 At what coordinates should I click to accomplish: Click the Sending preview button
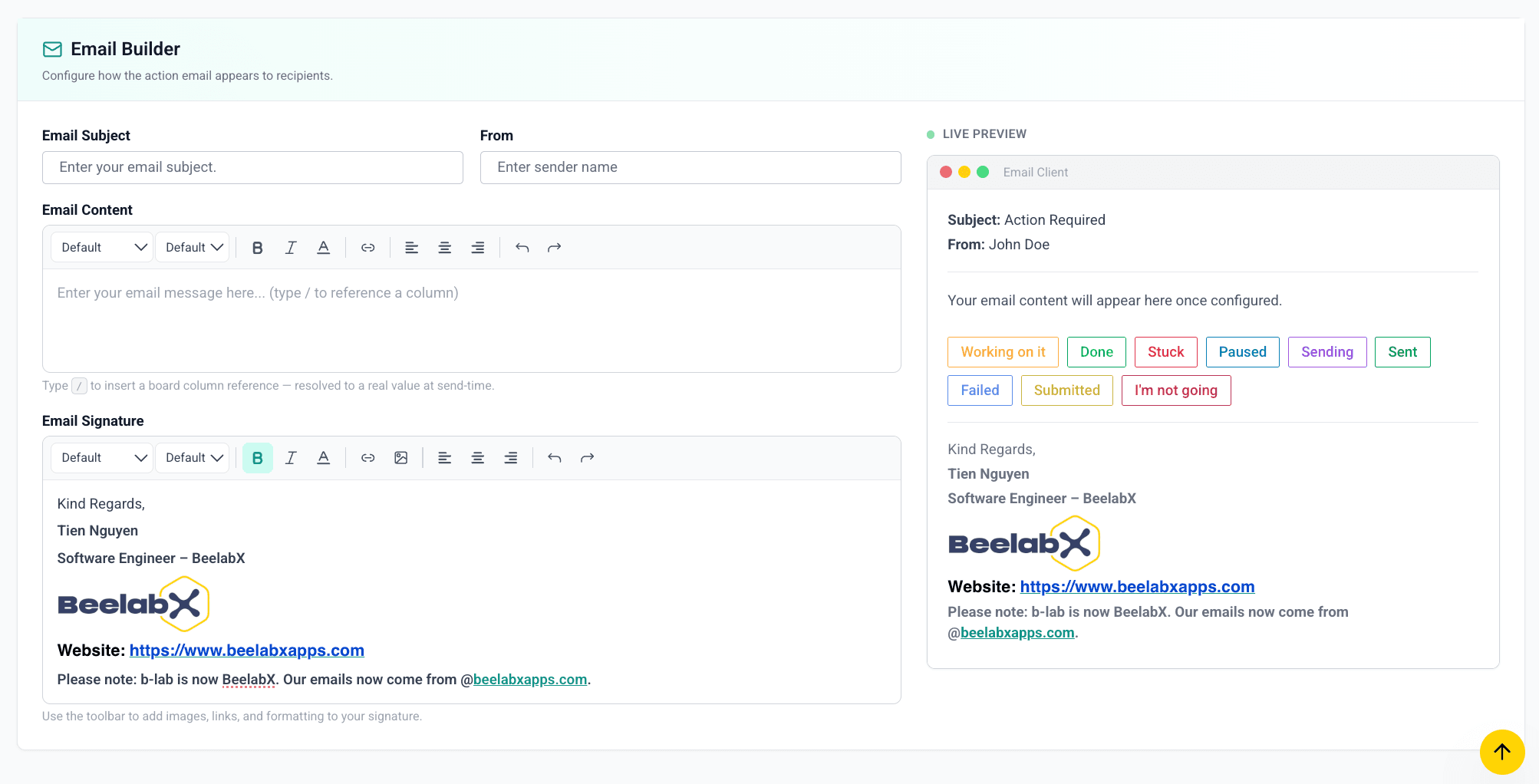coord(1326,352)
